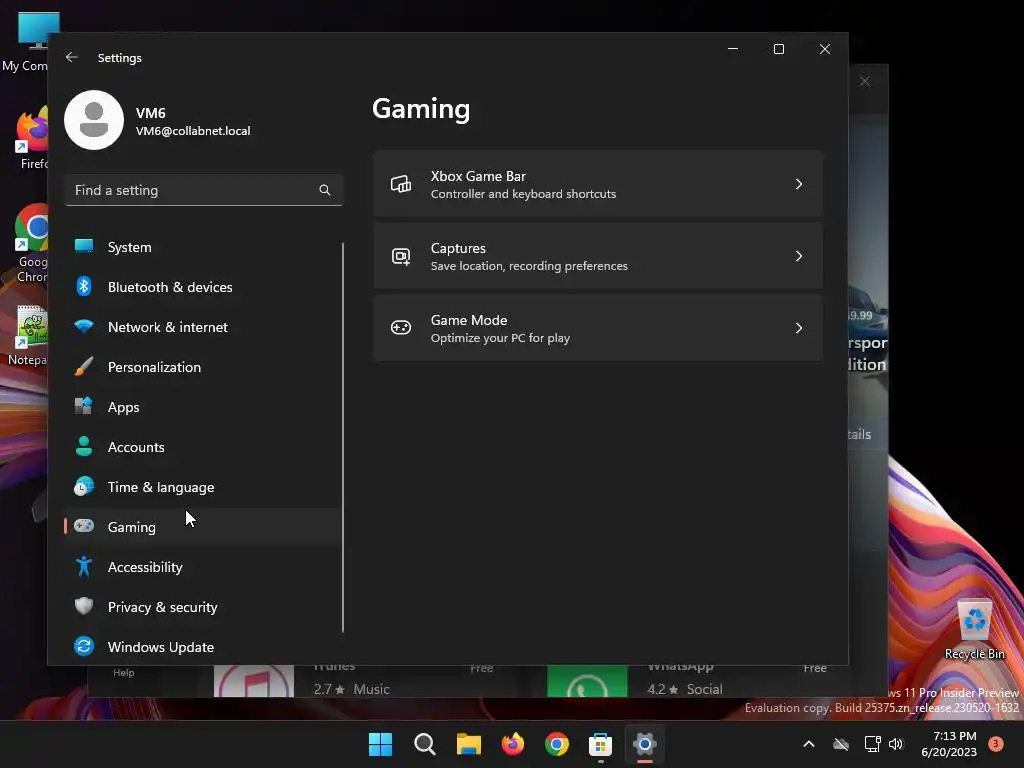Open notifications badge in the taskbar
This screenshot has height=768, width=1024.
(996, 743)
